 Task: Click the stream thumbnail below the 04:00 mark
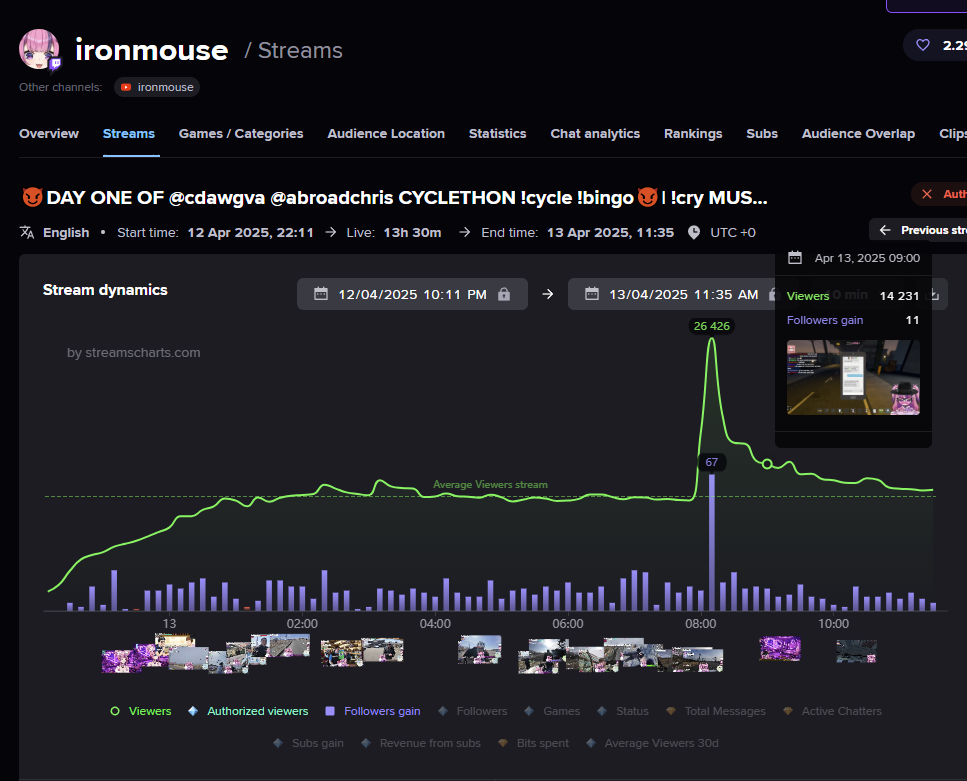click(x=480, y=650)
